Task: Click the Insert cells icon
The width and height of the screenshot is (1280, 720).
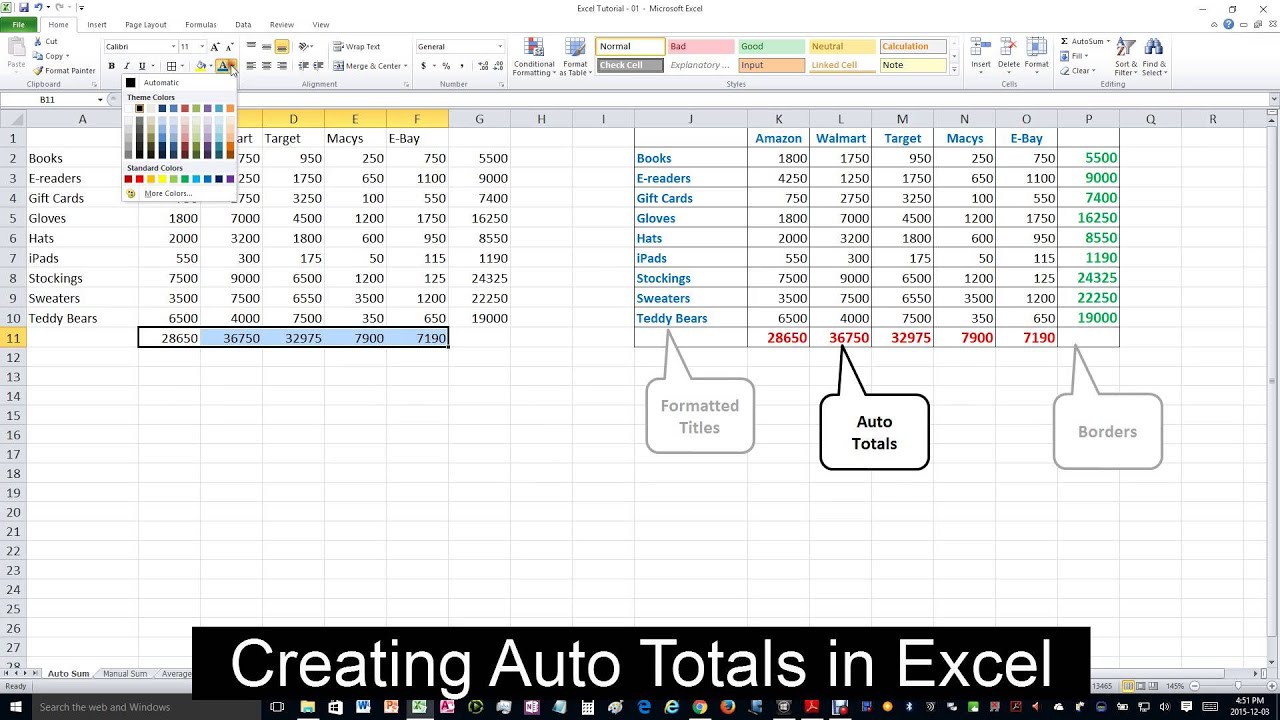Action: tap(981, 48)
